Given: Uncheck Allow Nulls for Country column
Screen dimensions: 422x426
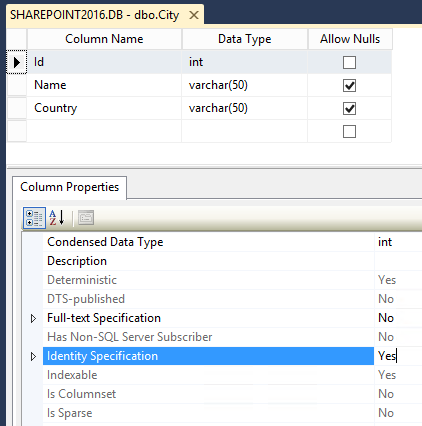Looking at the screenshot, I should (x=349, y=108).
